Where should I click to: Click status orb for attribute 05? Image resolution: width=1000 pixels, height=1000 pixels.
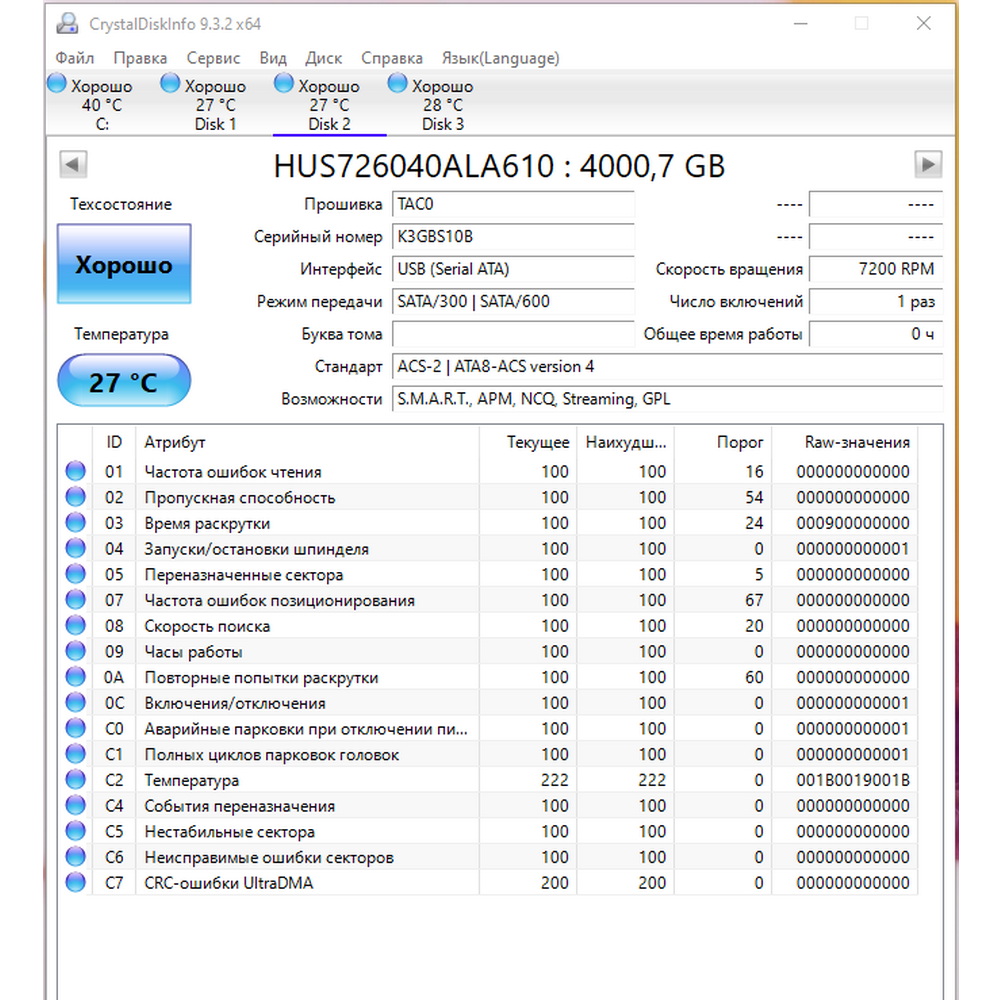pos(75,574)
